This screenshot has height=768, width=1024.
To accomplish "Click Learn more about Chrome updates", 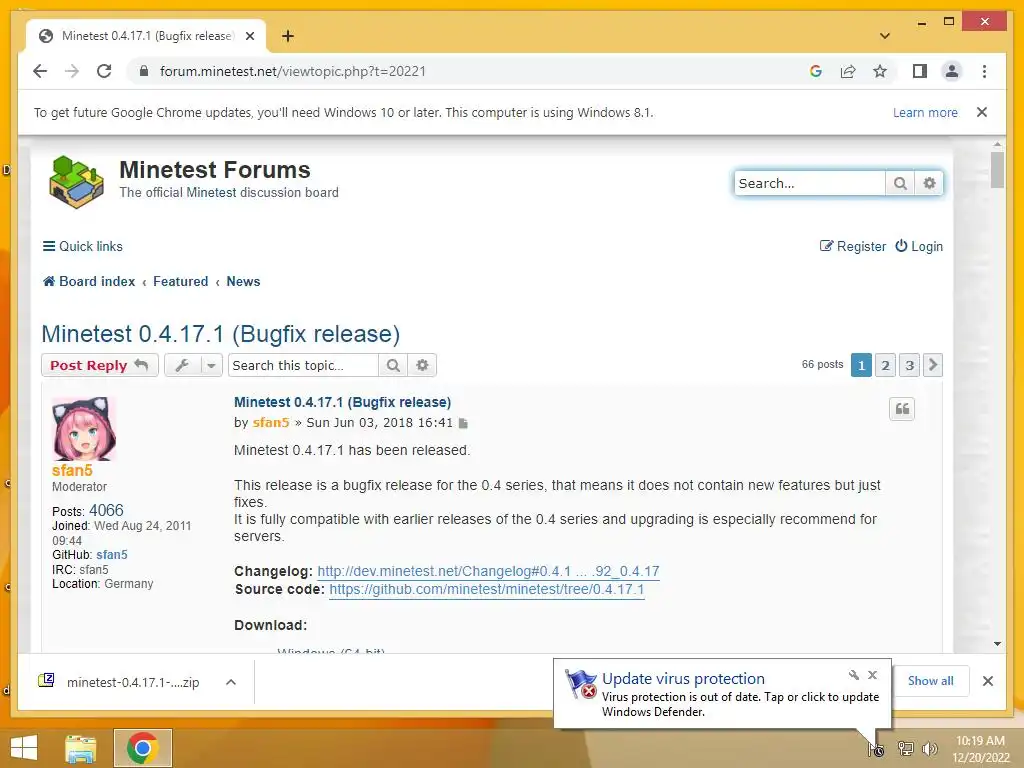I will point(925,112).
